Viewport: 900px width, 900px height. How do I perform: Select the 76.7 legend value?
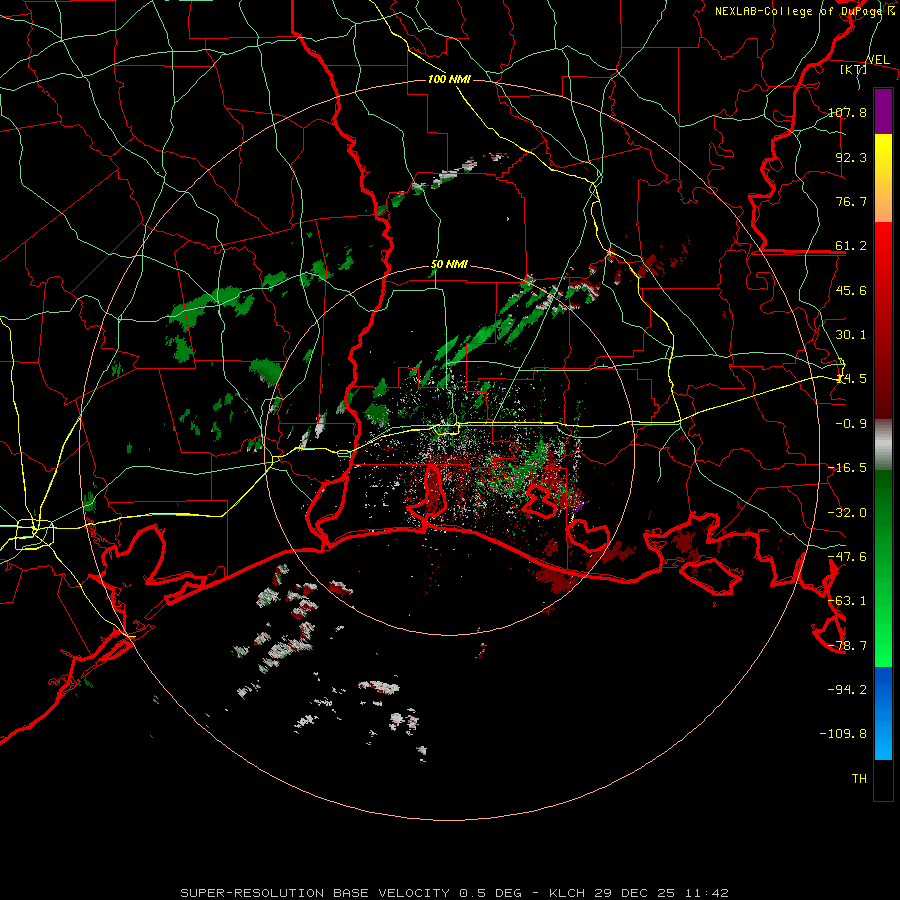click(x=851, y=201)
